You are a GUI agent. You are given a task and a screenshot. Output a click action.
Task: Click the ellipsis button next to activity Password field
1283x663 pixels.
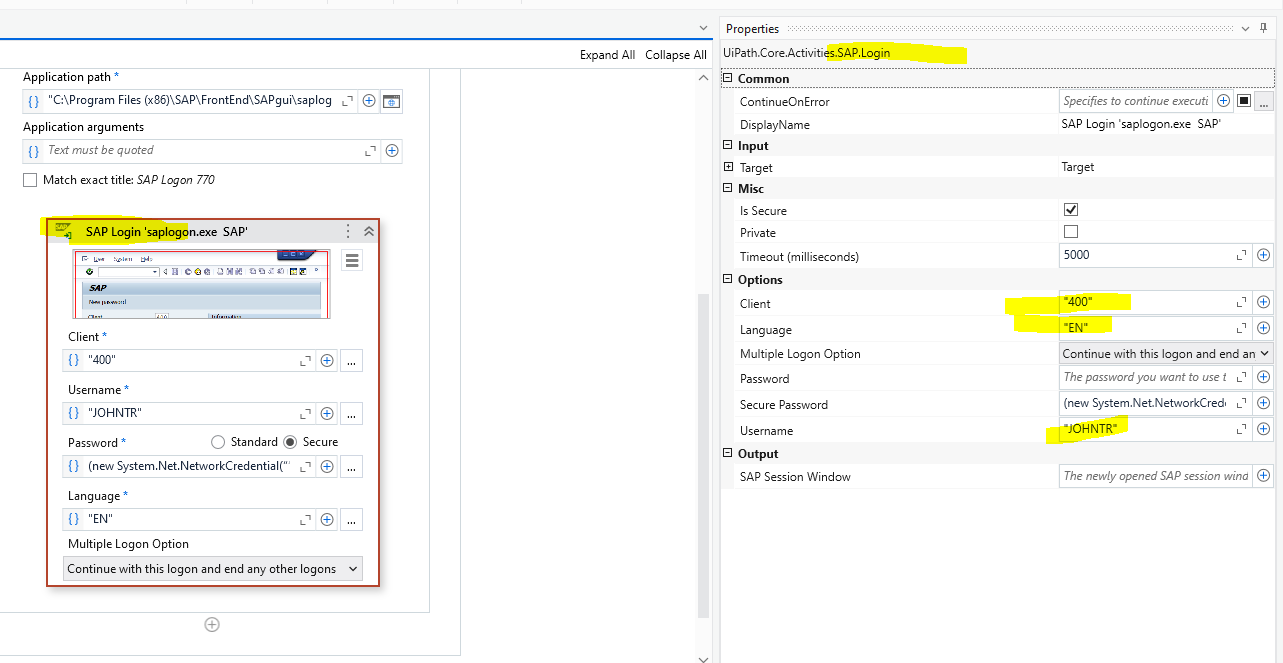[351, 466]
